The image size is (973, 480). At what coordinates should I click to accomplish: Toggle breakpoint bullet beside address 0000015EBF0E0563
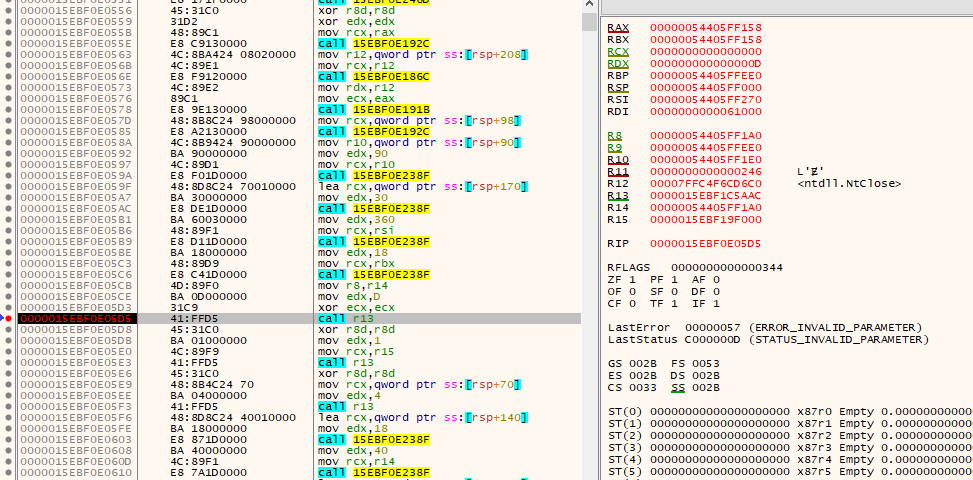8,54
